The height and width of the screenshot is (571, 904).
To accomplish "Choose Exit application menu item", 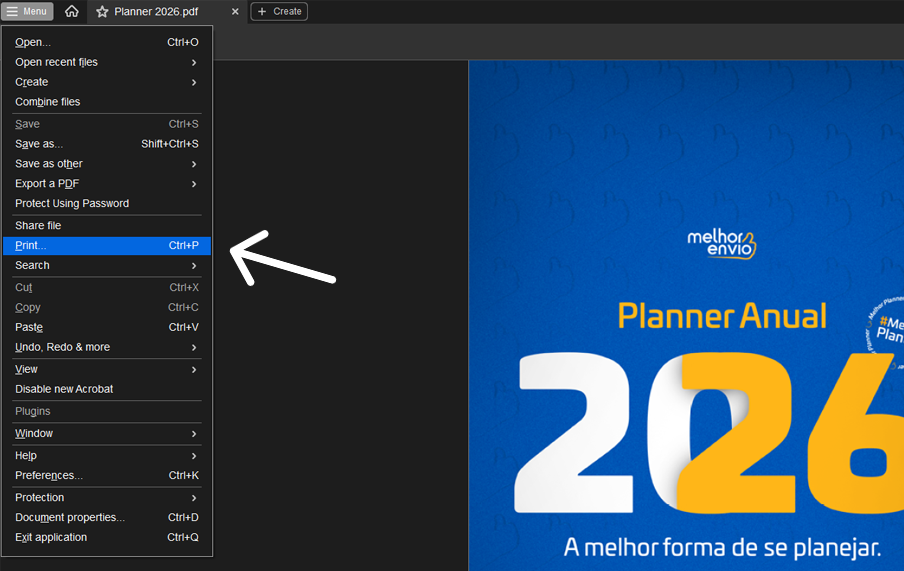I will coord(107,537).
